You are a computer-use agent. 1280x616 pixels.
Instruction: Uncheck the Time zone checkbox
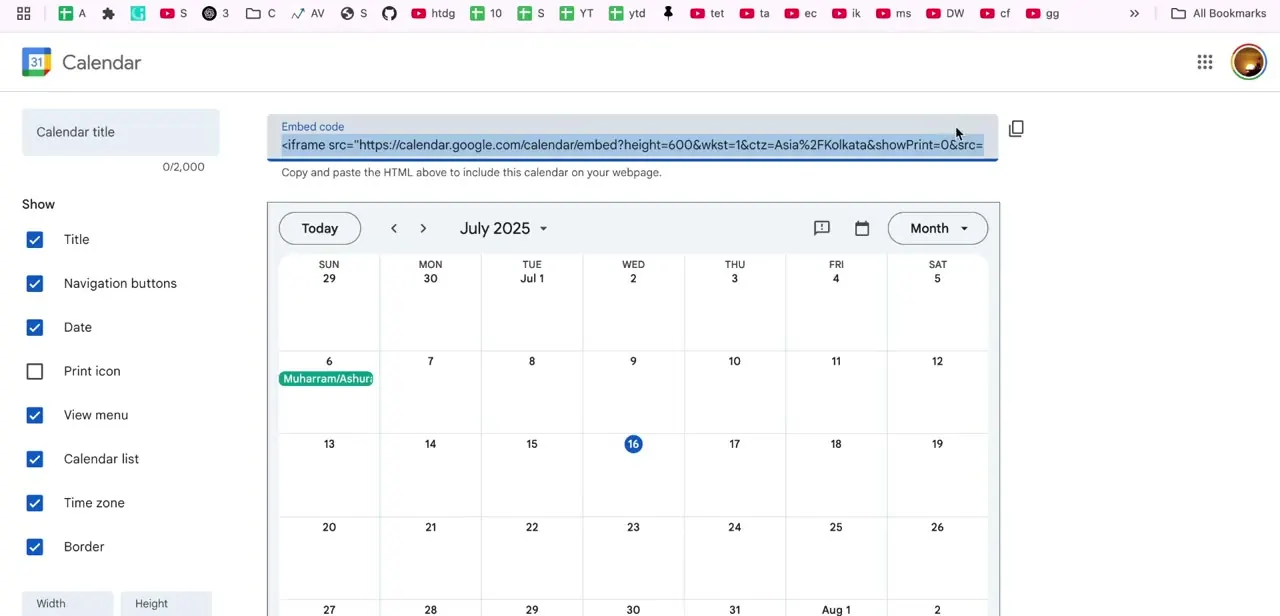(x=35, y=504)
